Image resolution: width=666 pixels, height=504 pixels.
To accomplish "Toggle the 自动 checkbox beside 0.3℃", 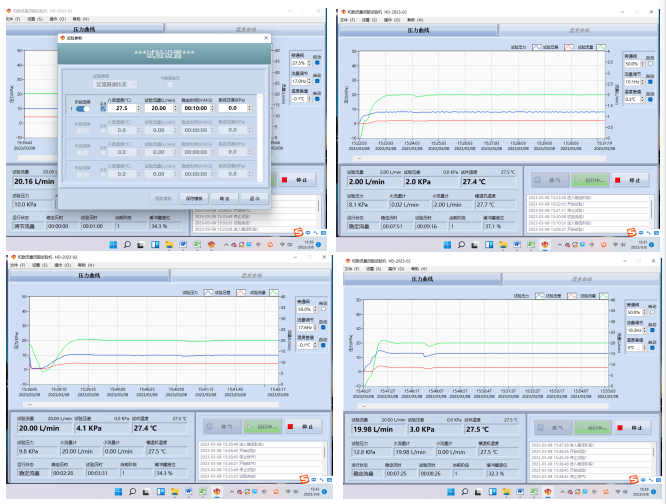I will (x=650, y=99).
